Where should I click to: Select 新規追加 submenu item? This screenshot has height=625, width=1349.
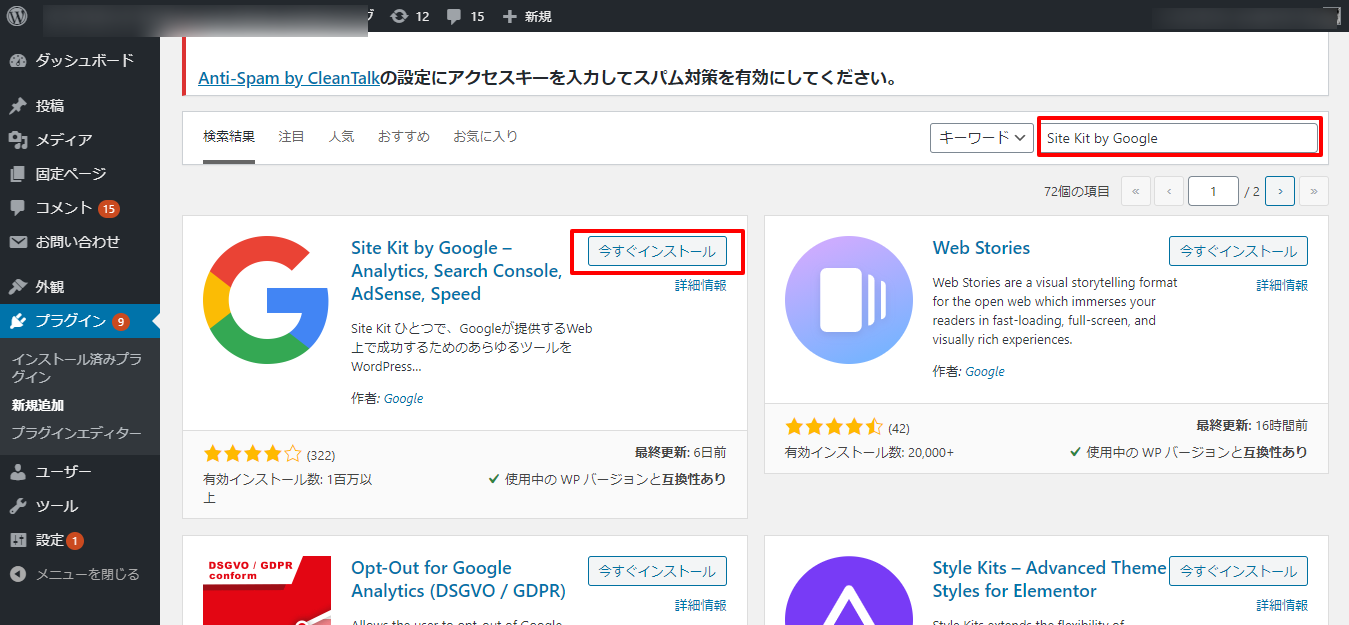pos(38,405)
